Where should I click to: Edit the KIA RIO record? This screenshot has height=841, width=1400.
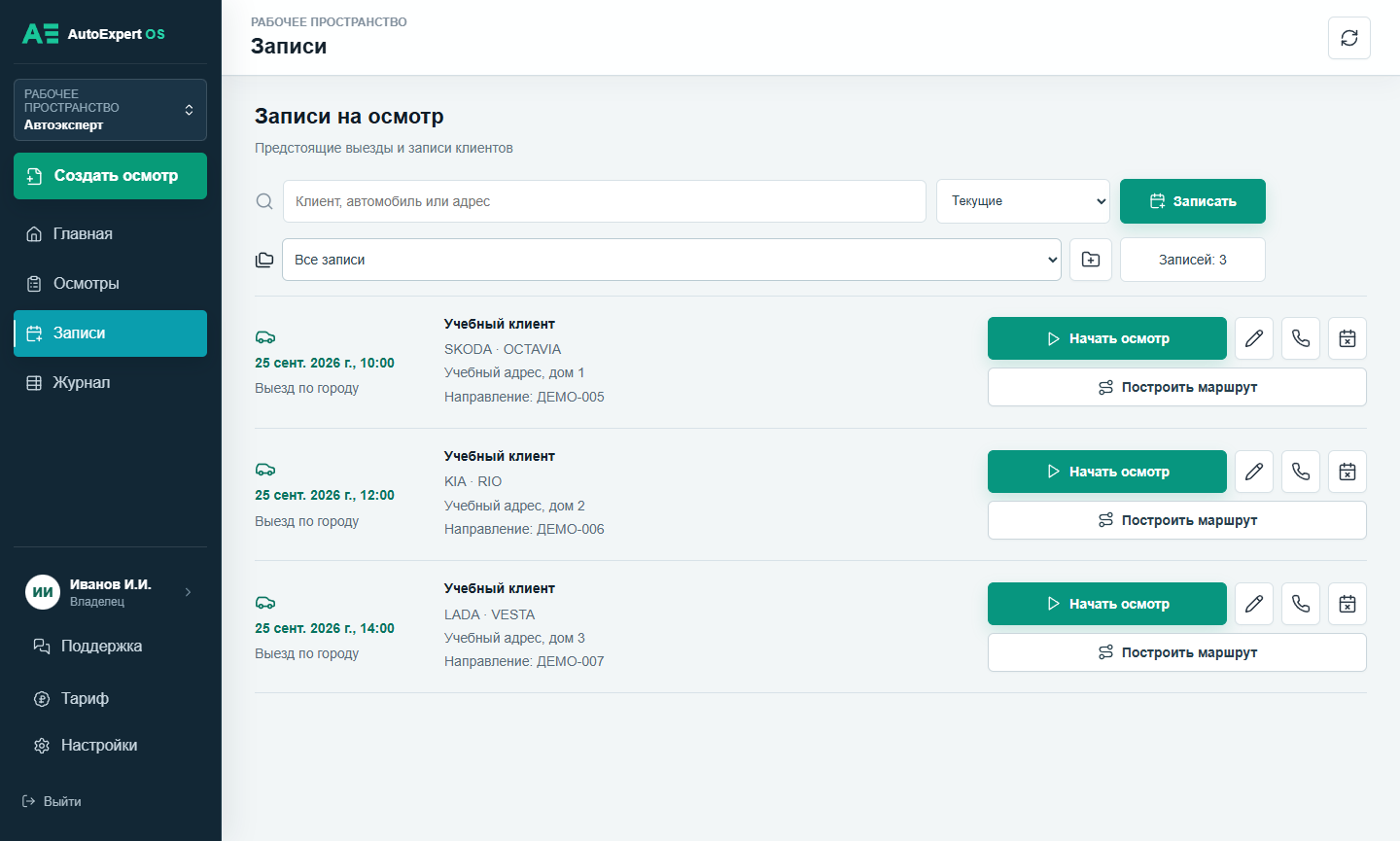(x=1254, y=472)
